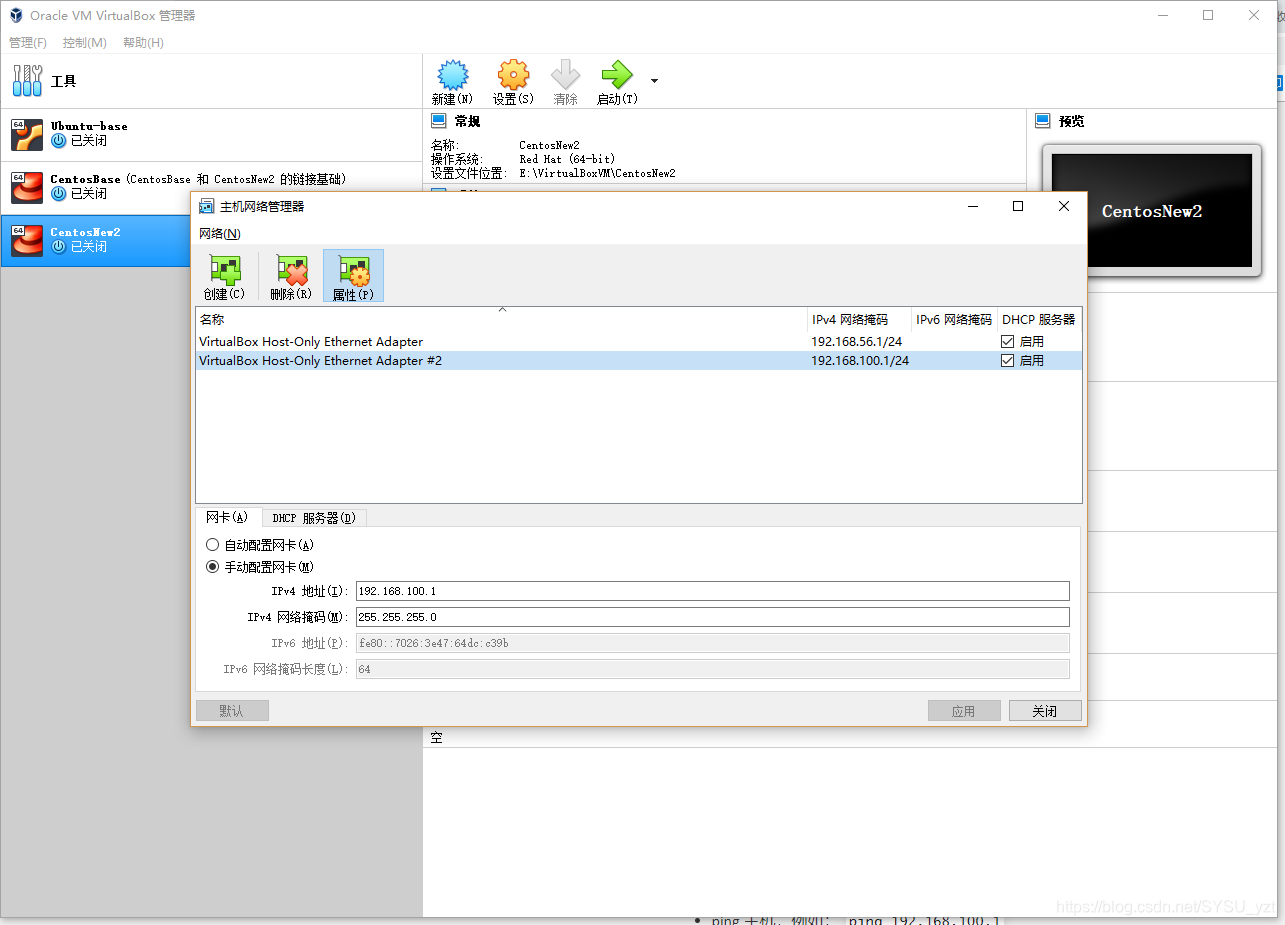The width and height of the screenshot is (1285, 925).
Task: Click DHCP Server column header
Action: [1040, 320]
